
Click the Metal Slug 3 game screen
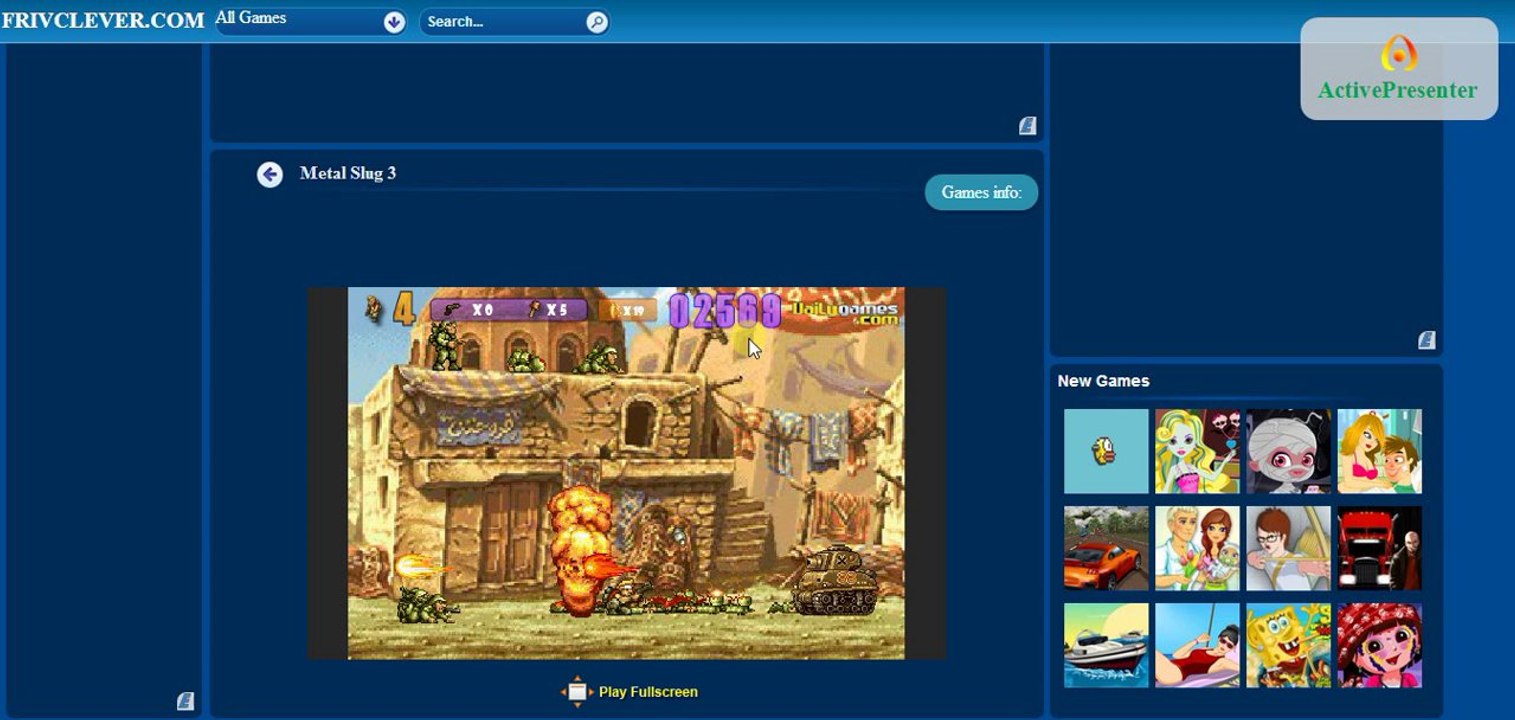point(626,473)
